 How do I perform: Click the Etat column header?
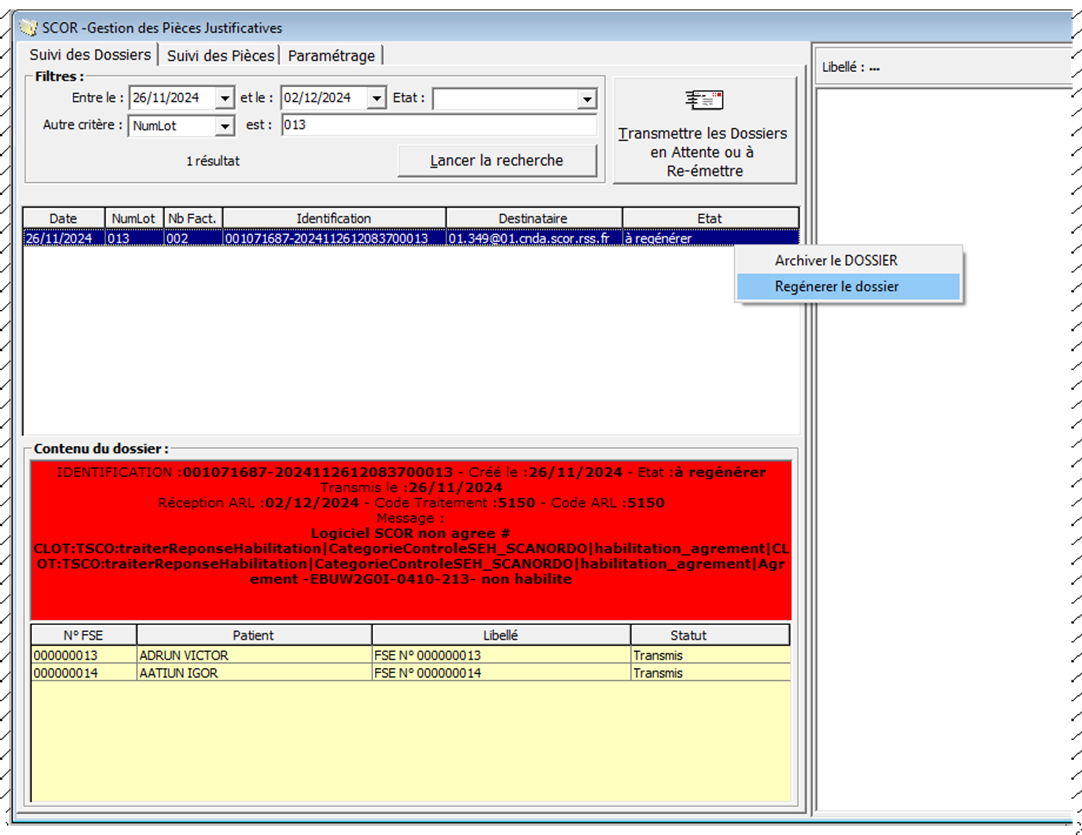(x=710, y=218)
